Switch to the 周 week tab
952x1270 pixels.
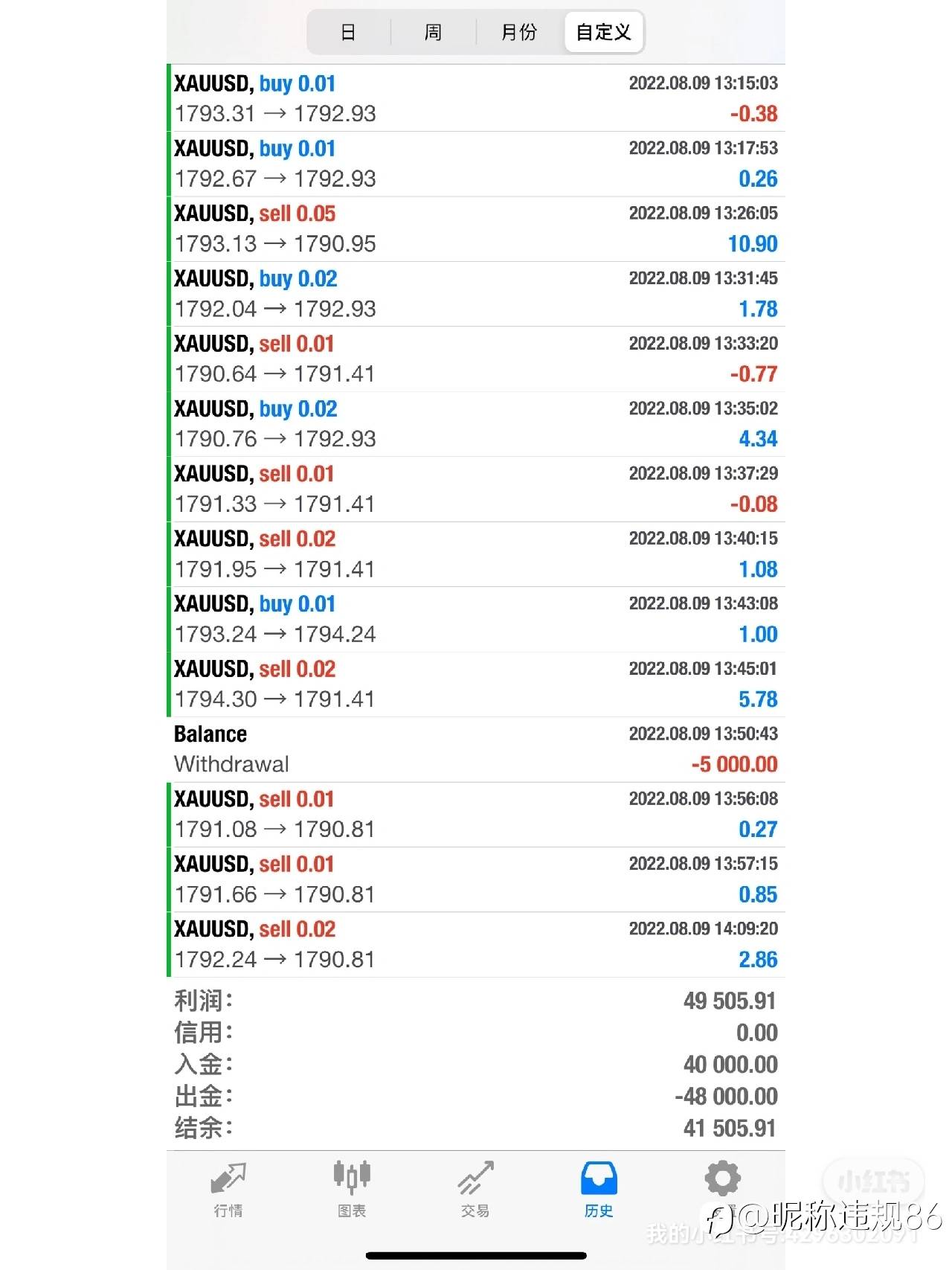click(x=433, y=32)
